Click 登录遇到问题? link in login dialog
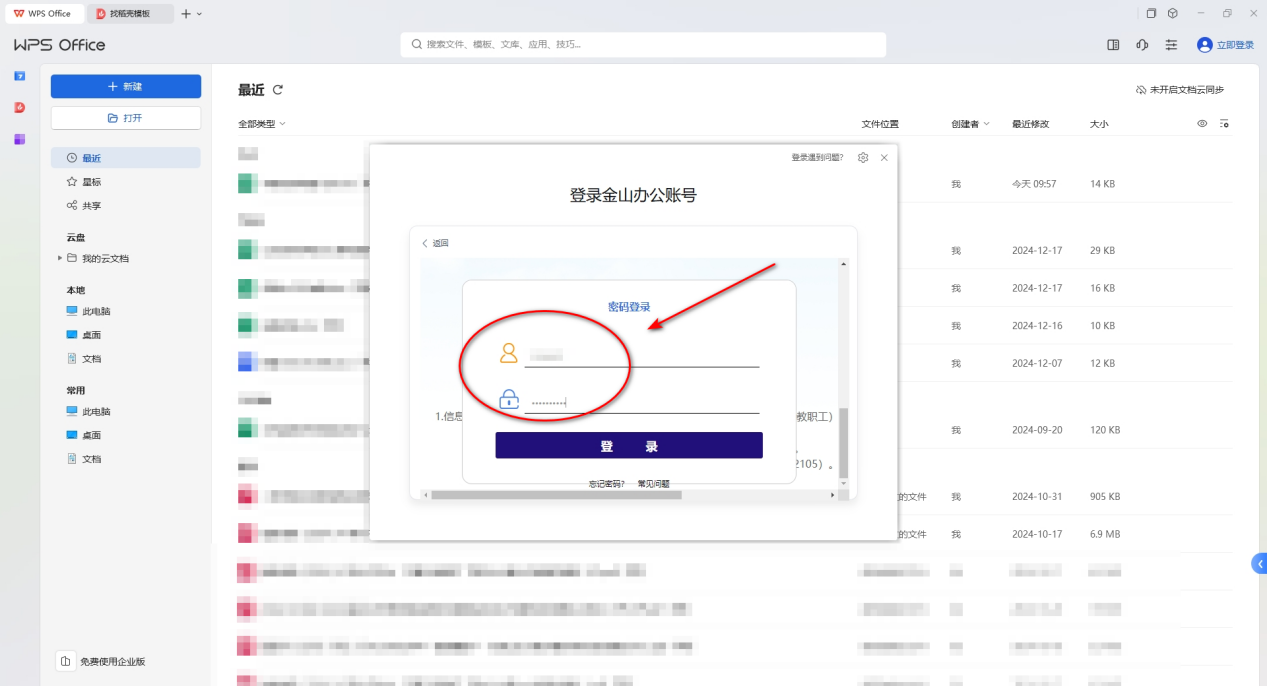This screenshot has height=686, width=1267. pyautogui.click(x=817, y=158)
